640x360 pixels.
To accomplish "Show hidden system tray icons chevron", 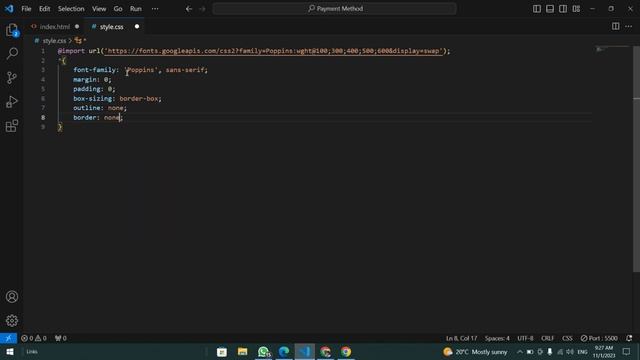I will tap(519, 351).
